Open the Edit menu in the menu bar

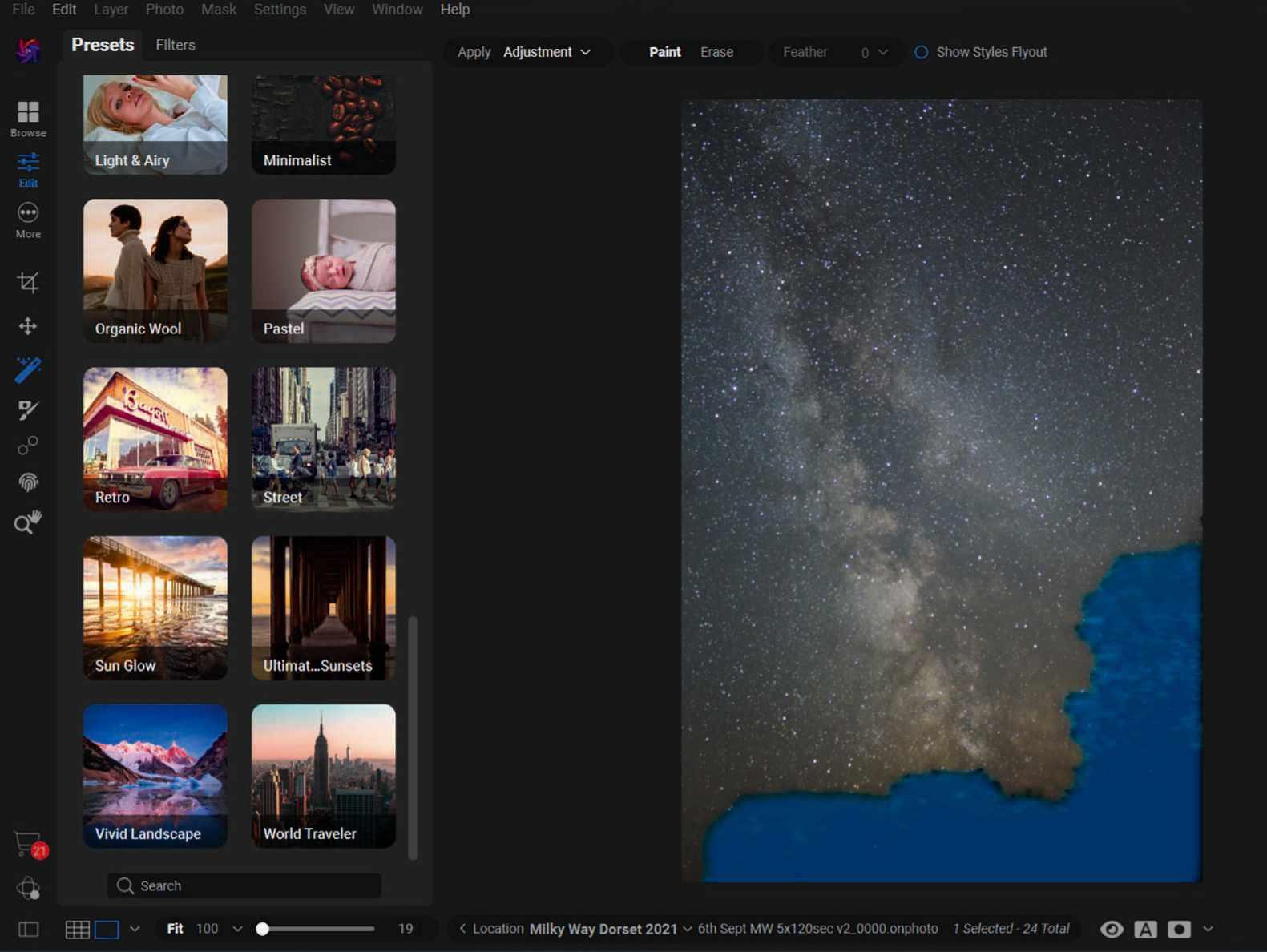[64, 10]
